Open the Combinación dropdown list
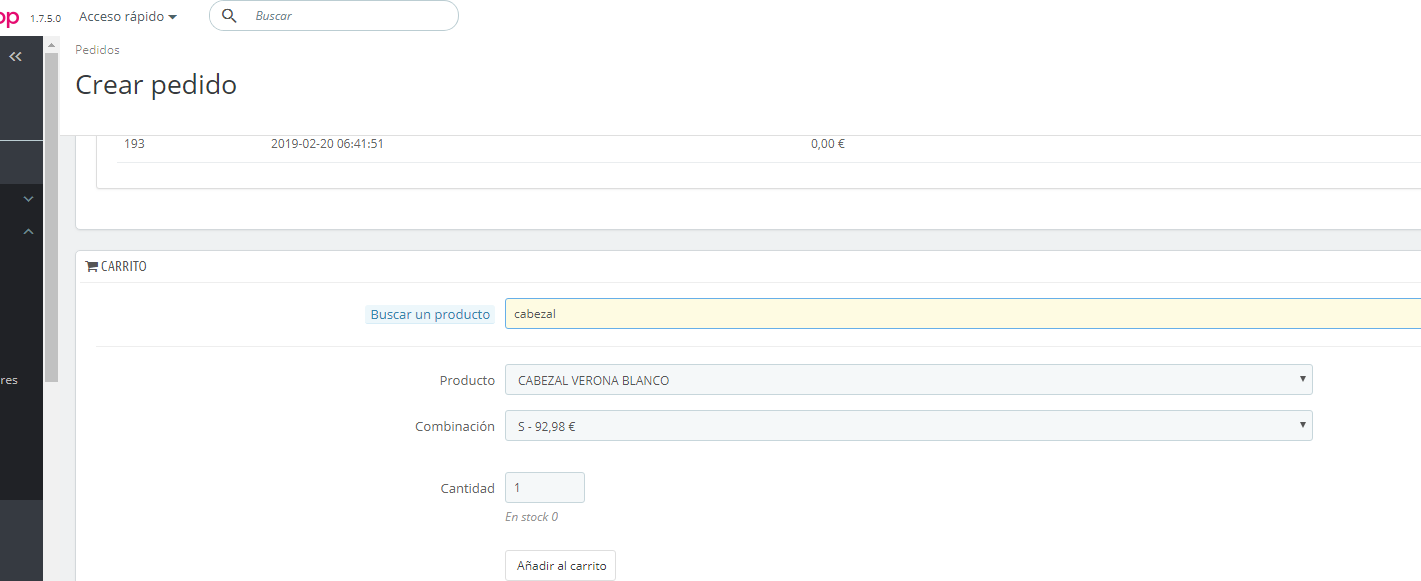This screenshot has height=581, width=1421. (908, 426)
